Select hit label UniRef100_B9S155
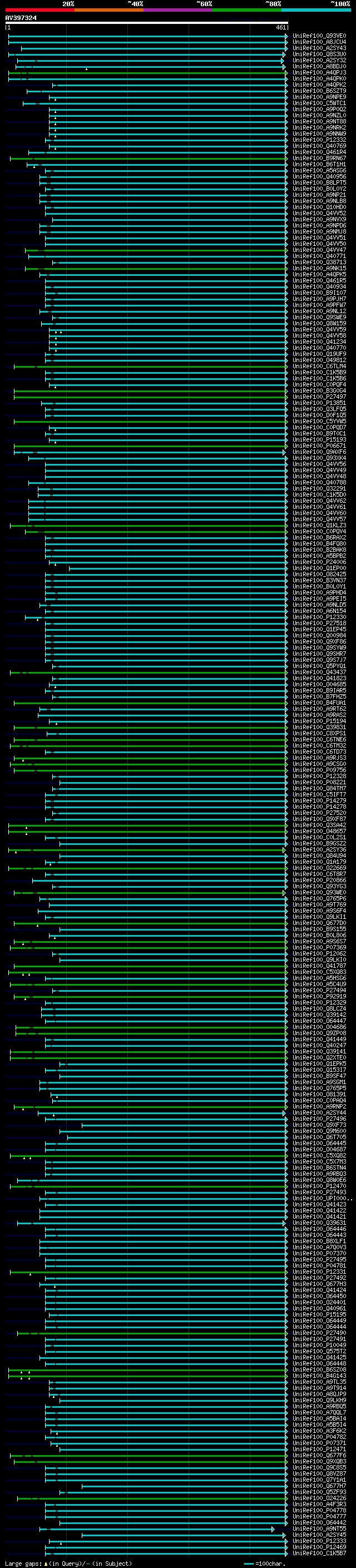Viewport: 356px width, 1568px height. click(x=319, y=929)
